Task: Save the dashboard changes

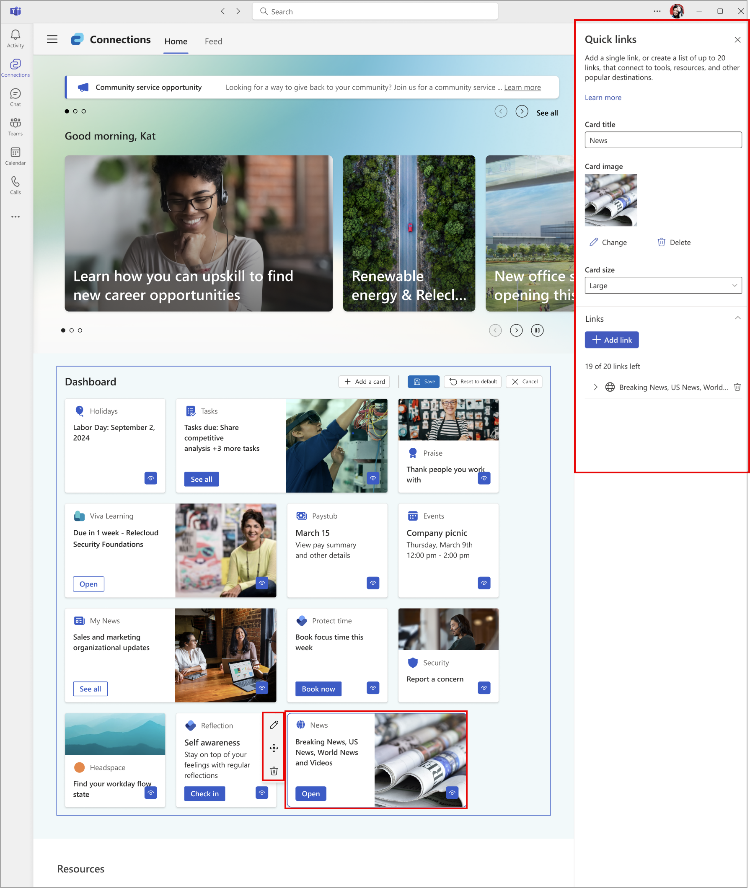Action: (x=424, y=382)
